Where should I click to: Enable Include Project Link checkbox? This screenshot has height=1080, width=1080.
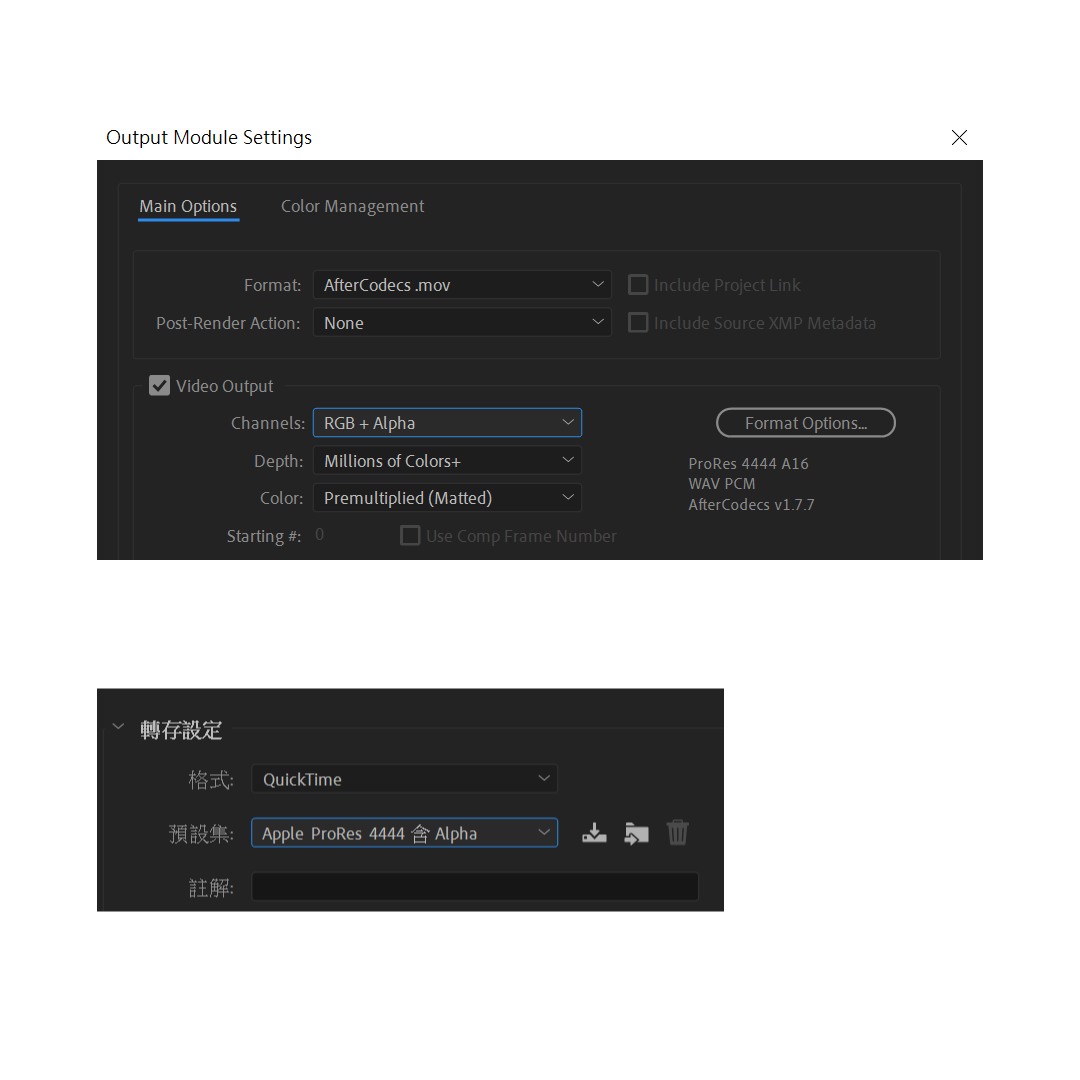637,285
